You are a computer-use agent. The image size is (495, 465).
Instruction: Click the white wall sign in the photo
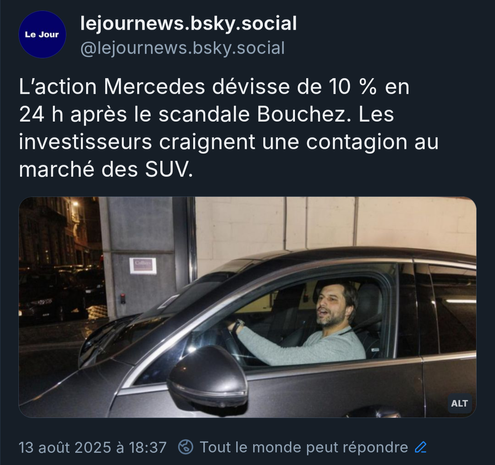tap(143, 266)
